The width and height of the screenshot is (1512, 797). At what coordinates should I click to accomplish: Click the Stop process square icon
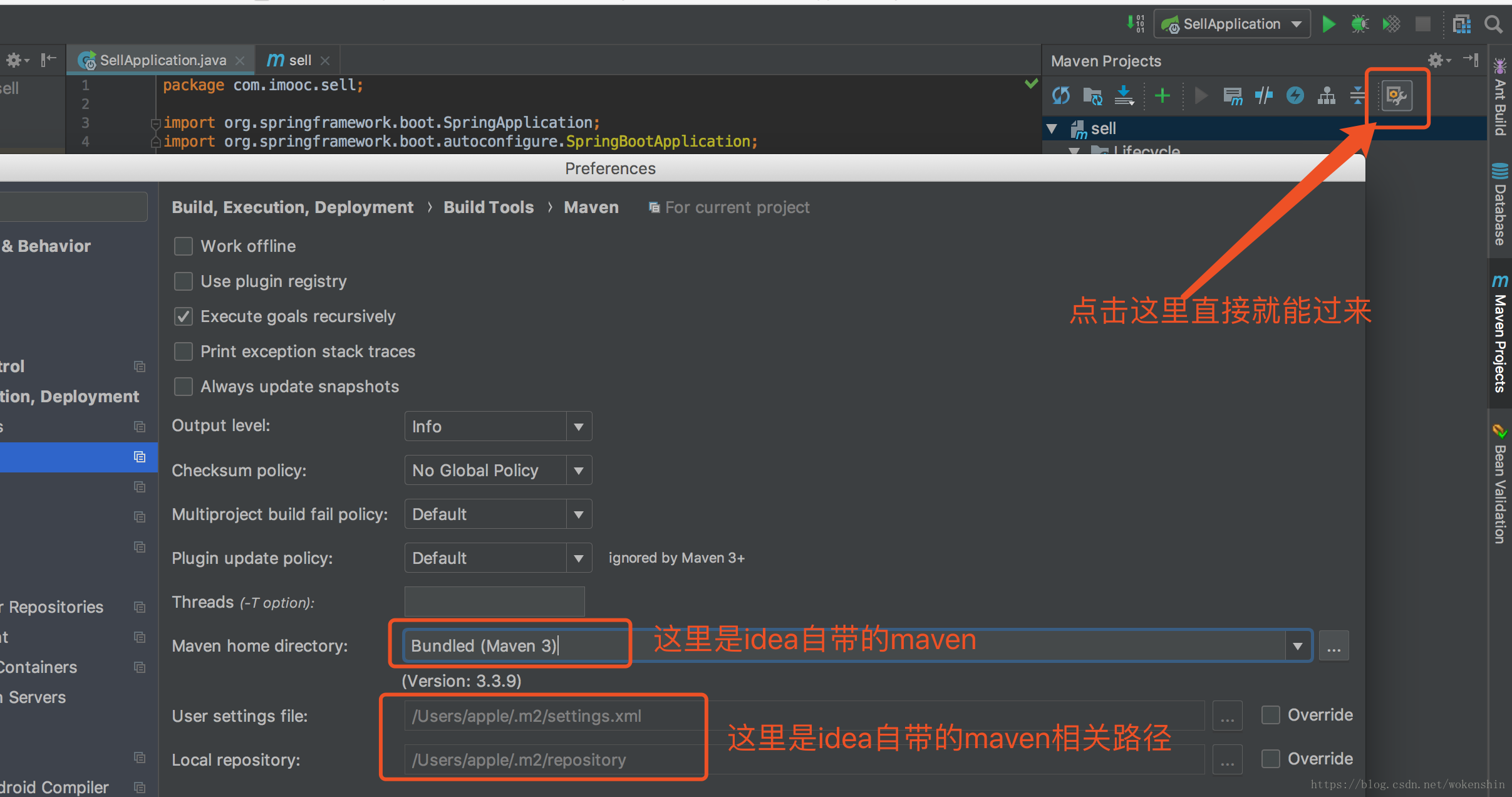click(x=1423, y=24)
